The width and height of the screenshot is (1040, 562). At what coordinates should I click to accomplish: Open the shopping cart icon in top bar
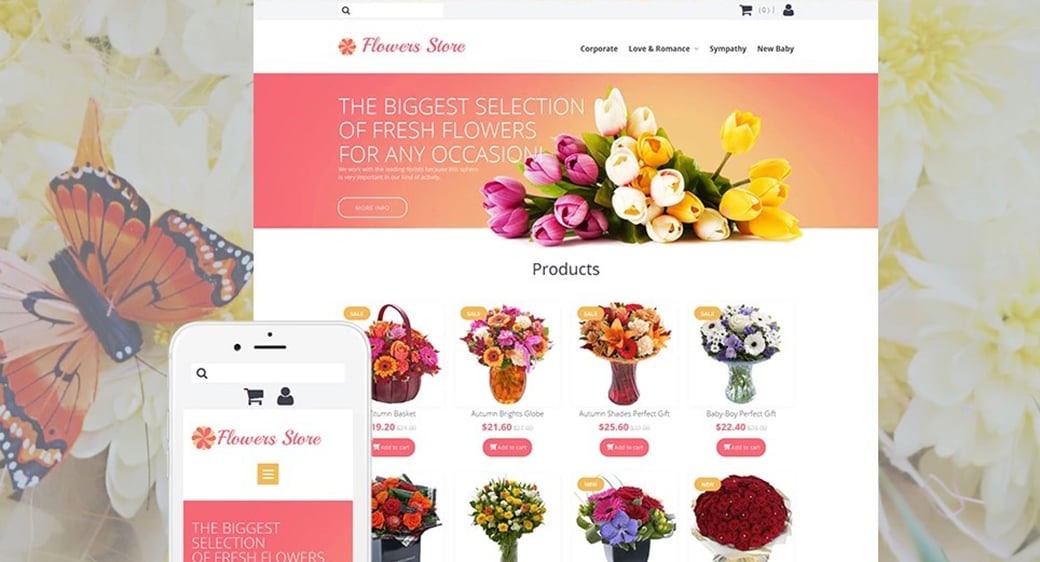tap(746, 10)
